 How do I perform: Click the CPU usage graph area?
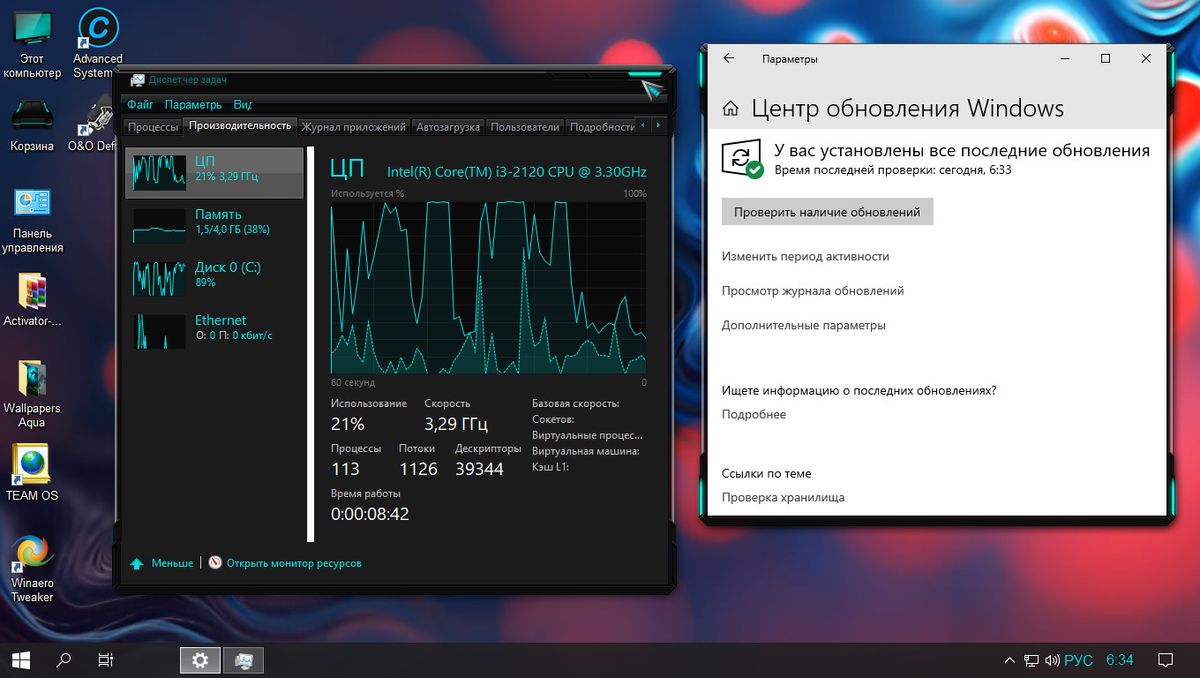click(488, 287)
